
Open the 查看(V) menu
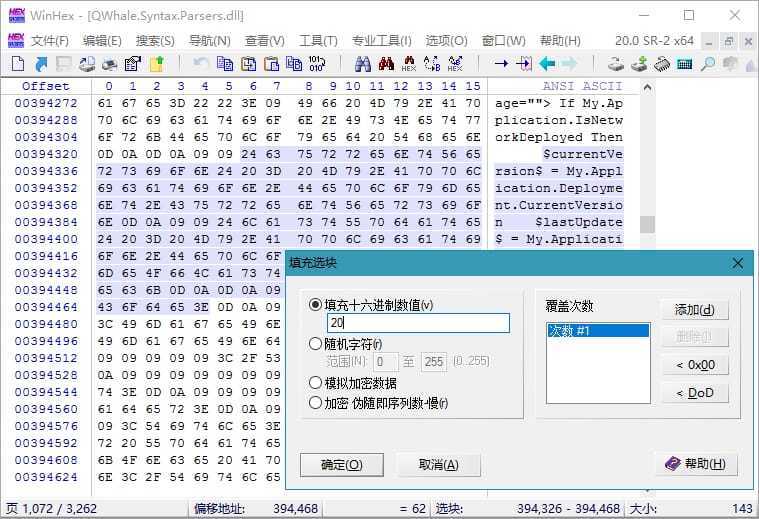point(264,41)
